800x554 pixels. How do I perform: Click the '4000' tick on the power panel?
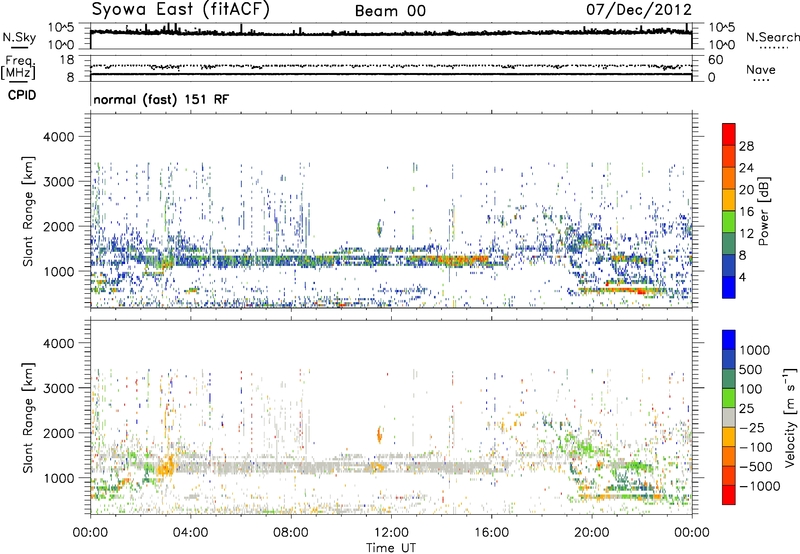(x=59, y=137)
